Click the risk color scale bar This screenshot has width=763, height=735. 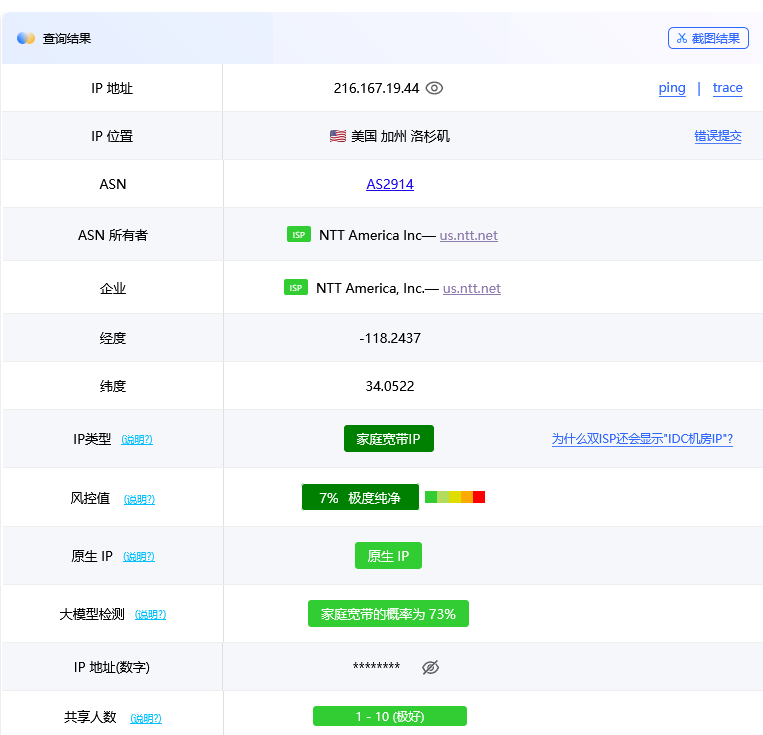pos(455,497)
